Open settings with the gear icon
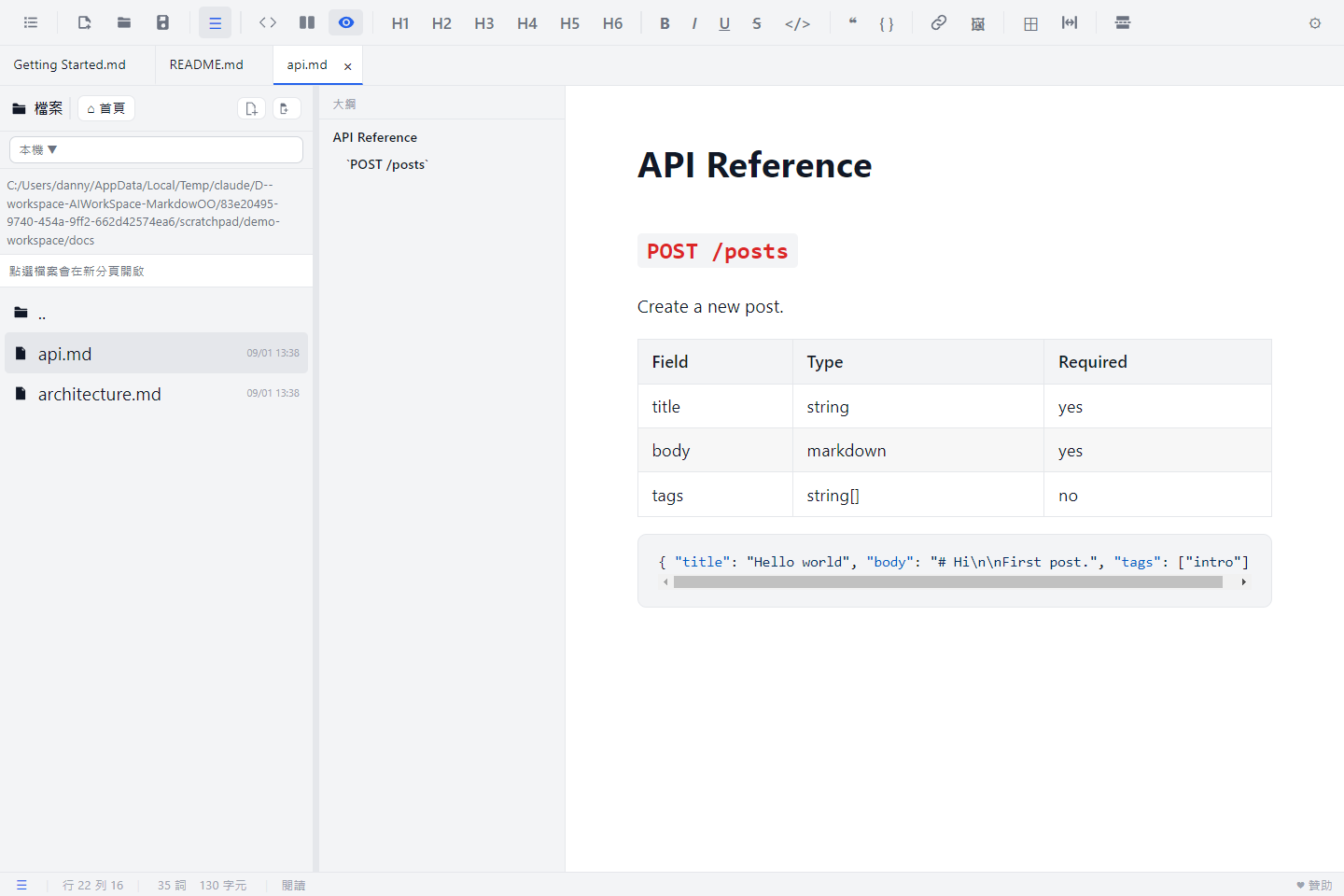 pos(1315,23)
